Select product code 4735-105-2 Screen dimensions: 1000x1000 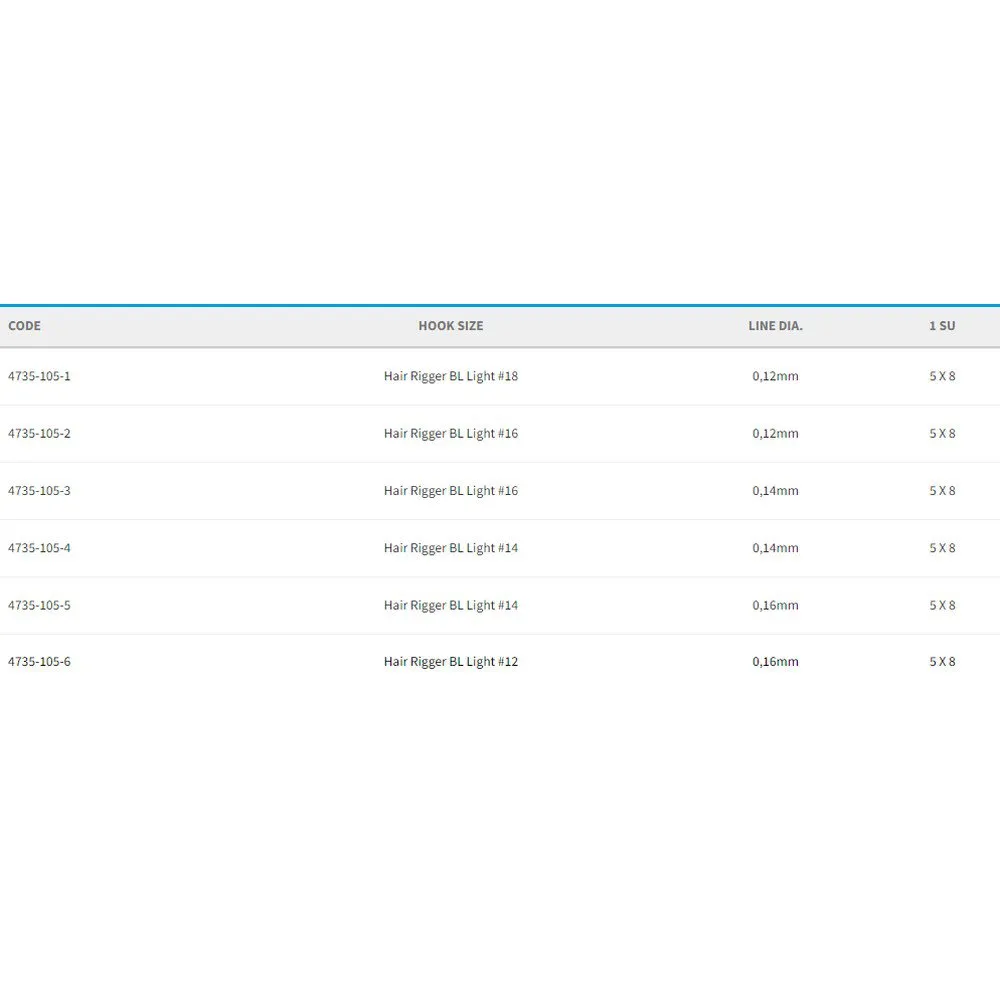click(39, 434)
